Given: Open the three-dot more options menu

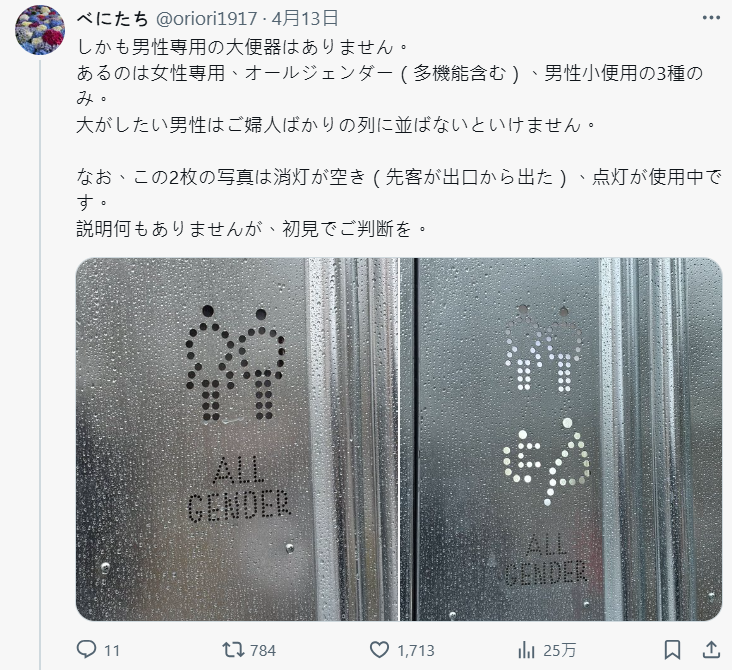Looking at the screenshot, I should point(711,18).
